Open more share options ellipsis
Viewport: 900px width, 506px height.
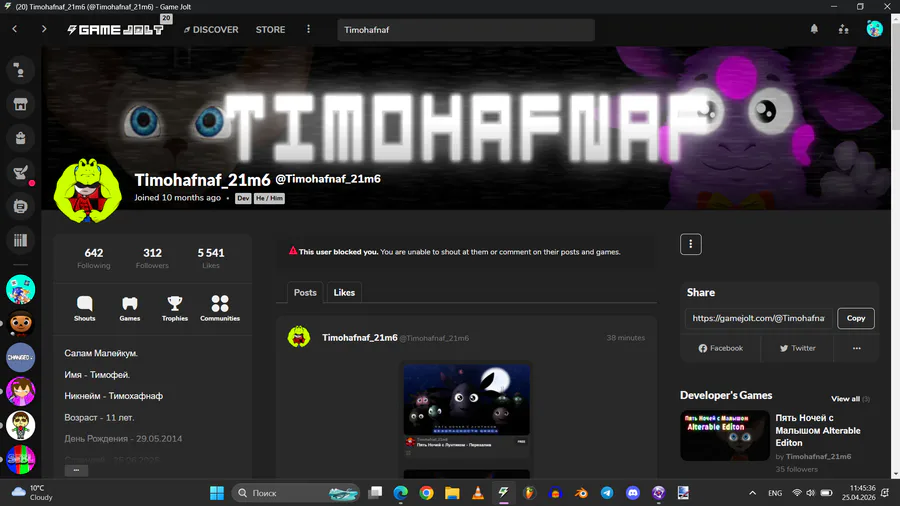click(x=856, y=348)
